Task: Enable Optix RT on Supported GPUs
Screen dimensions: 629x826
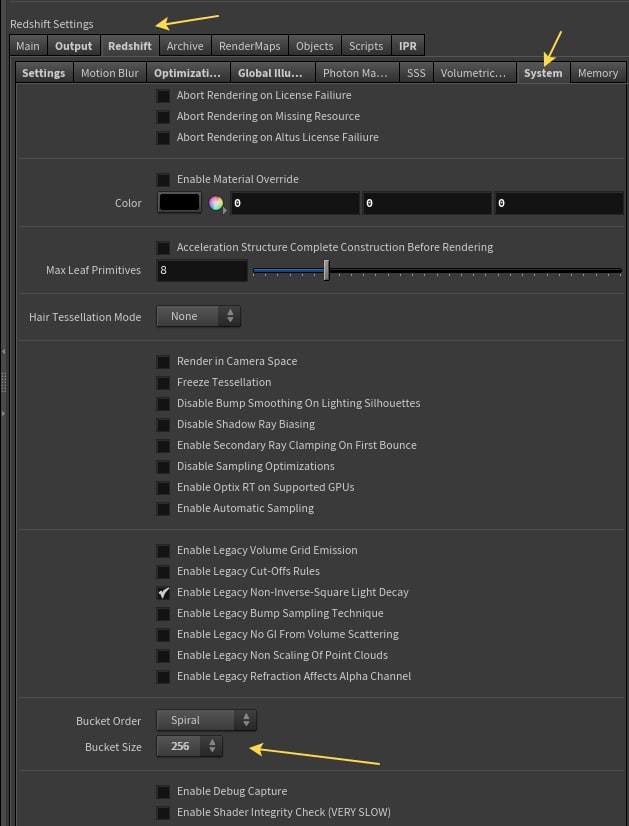Action: tap(163, 488)
